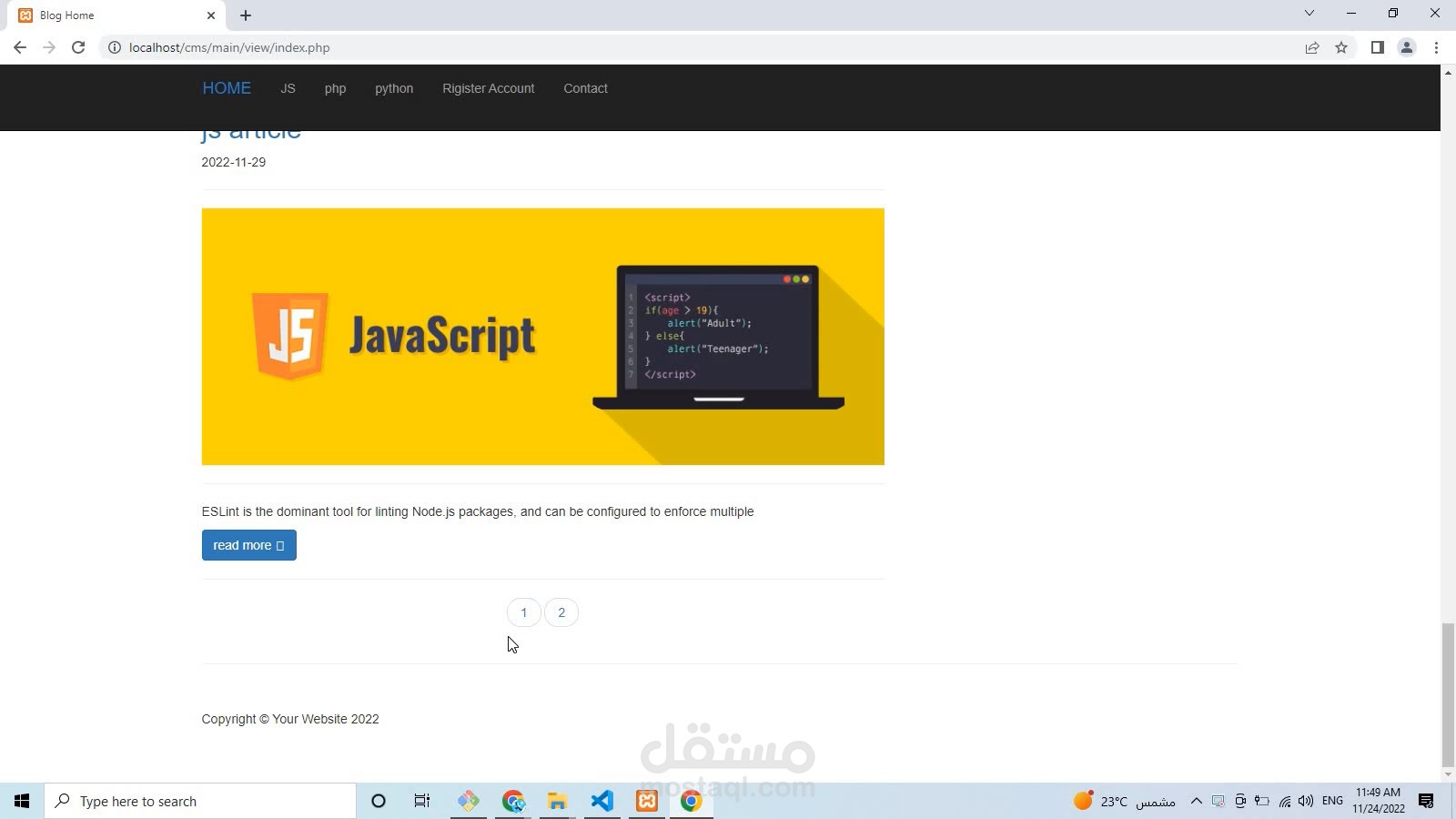The height and width of the screenshot is (819, 1456).
Task: Click the scrollbar down arrow
Action: pos(1448,774)
